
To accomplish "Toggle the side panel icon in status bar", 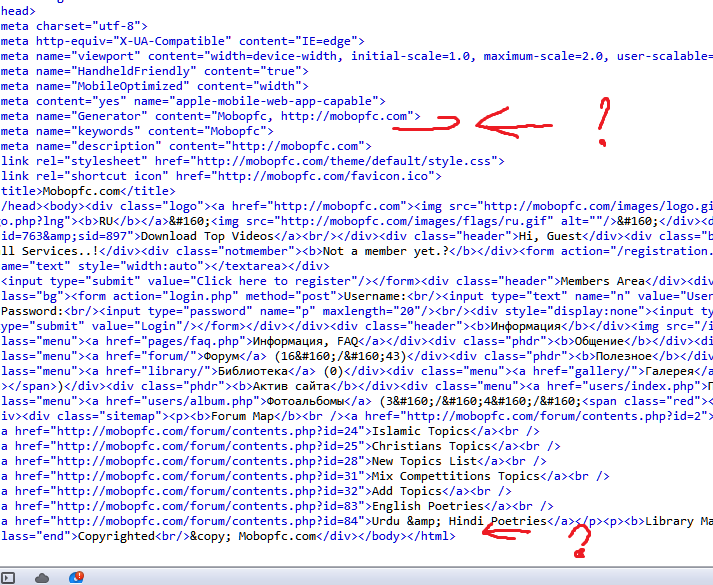I will pyautogui.click(x=8, y=578).
